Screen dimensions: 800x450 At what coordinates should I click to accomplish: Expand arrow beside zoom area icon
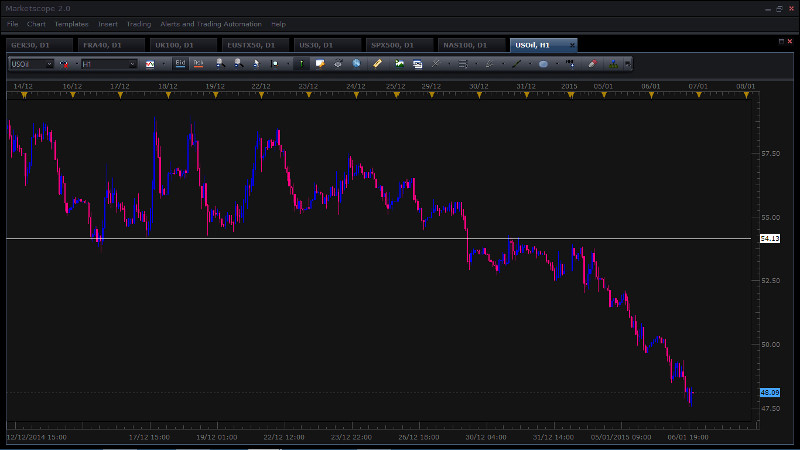pyautogui.click(x=288, y=64)
